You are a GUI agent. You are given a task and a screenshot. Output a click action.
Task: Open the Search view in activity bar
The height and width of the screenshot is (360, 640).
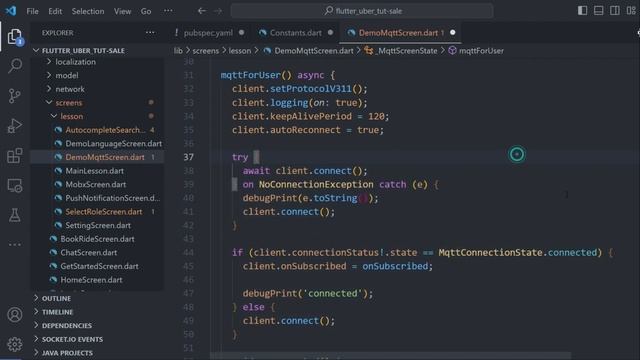[15, 66]
